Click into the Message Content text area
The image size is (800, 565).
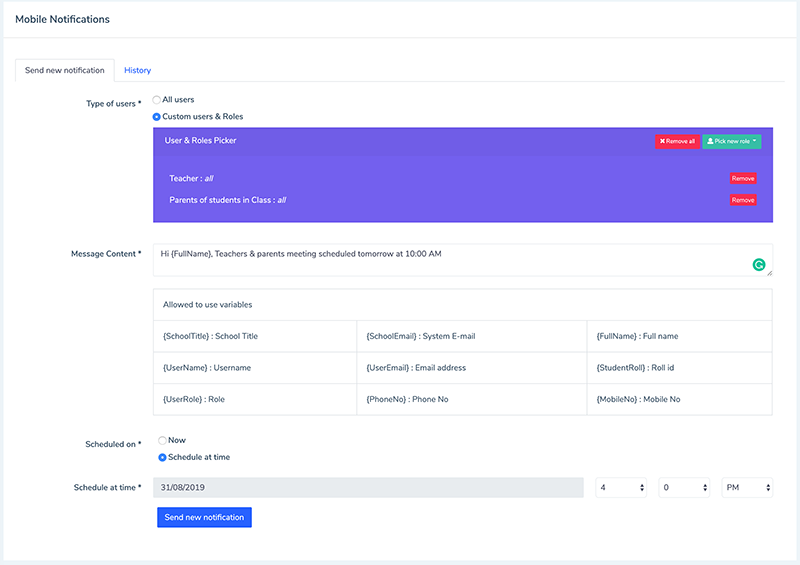click(463, 260)
